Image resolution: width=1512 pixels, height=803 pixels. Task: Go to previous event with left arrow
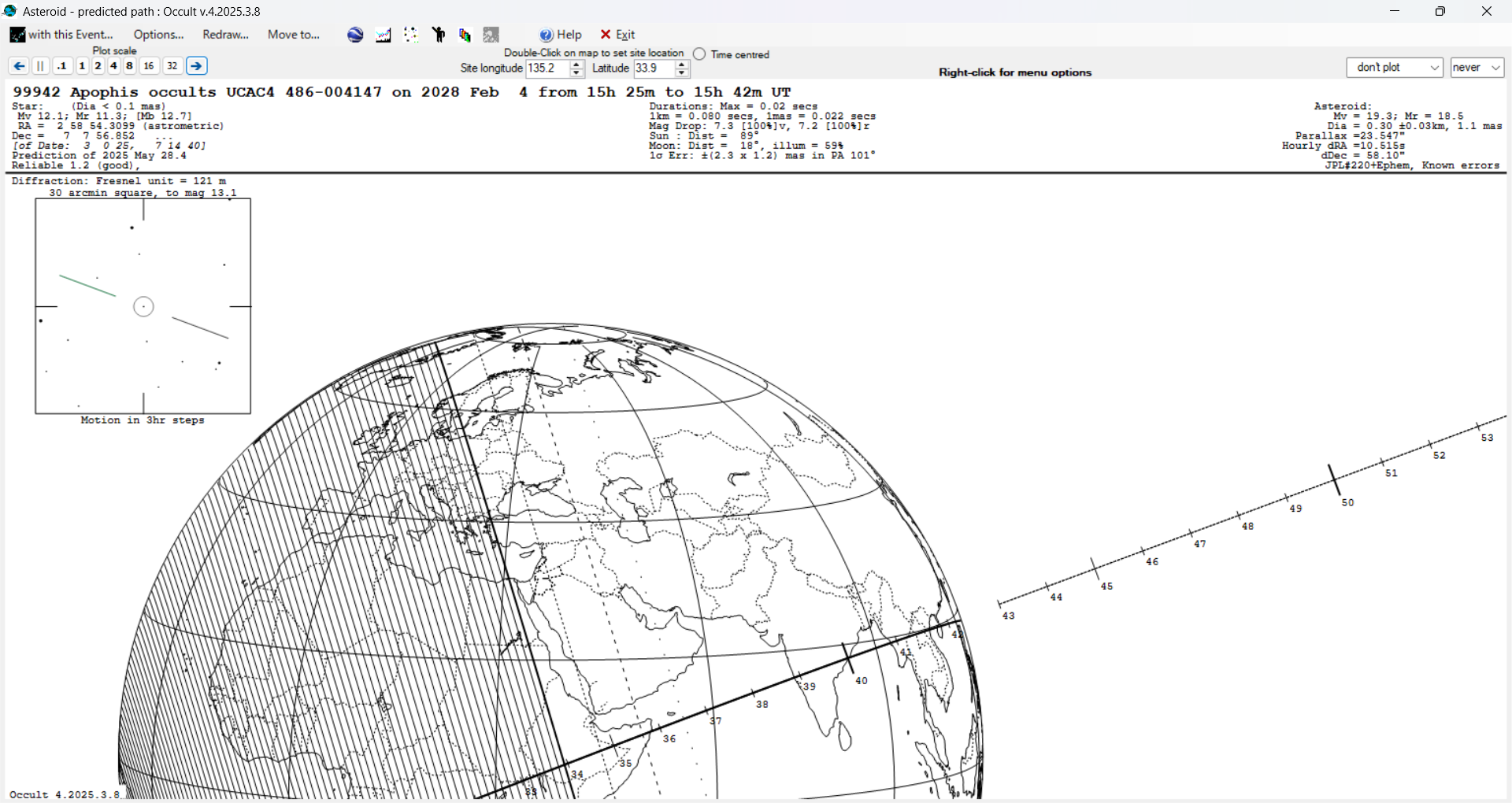point(19,66)
